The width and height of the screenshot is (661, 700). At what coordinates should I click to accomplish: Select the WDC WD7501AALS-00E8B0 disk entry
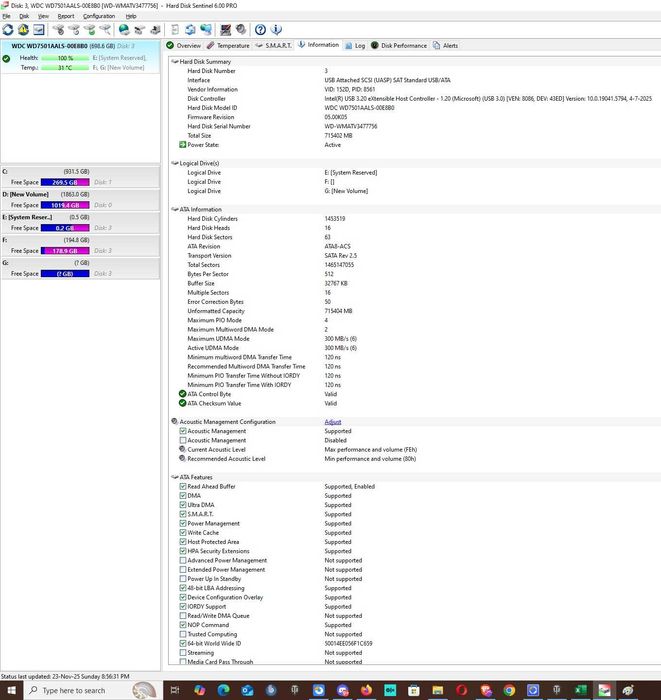coord(80,57)
